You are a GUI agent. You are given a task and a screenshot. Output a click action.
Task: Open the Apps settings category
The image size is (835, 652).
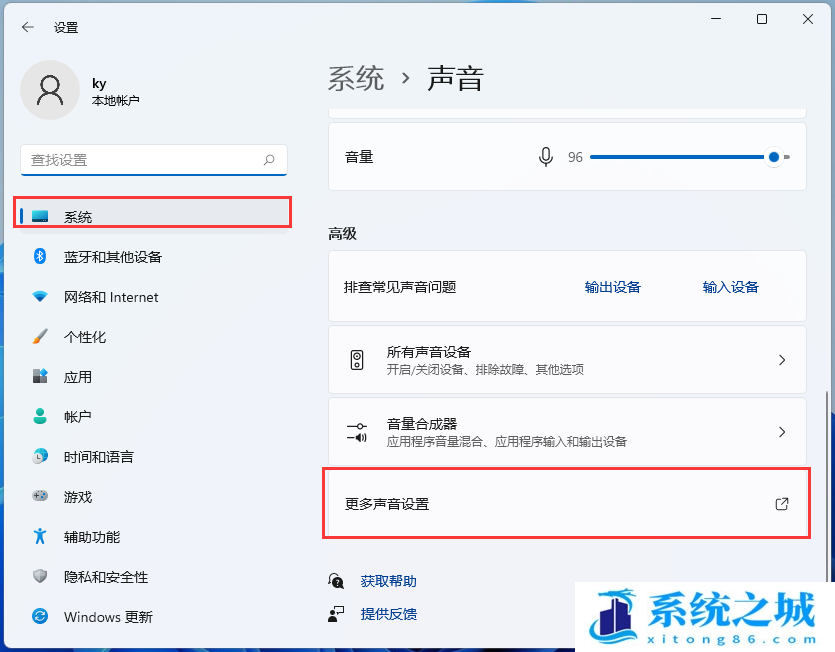pyautogui.click(x=77, y=377)
